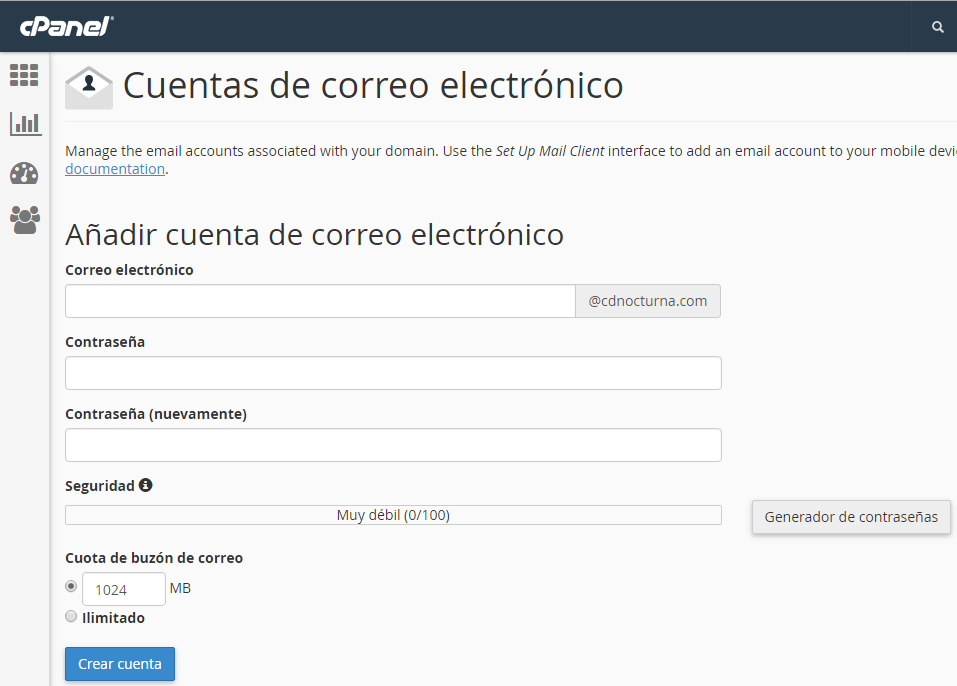Screen dimensions: 957x686
Task: Open the User Manager people icon
Action: (25, 219)
